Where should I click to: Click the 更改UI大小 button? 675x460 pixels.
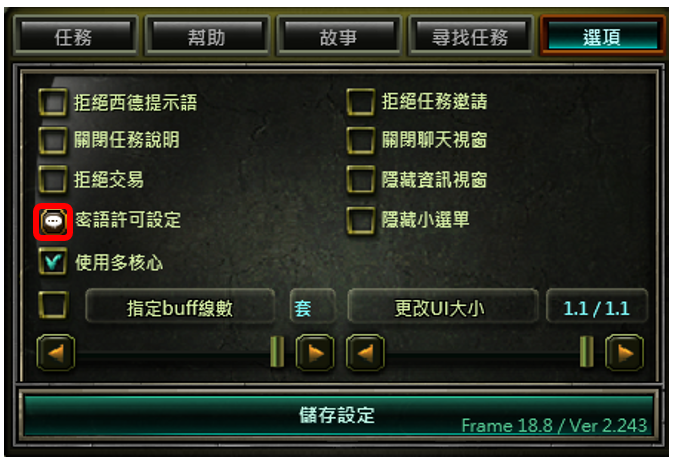coord(442,307)
